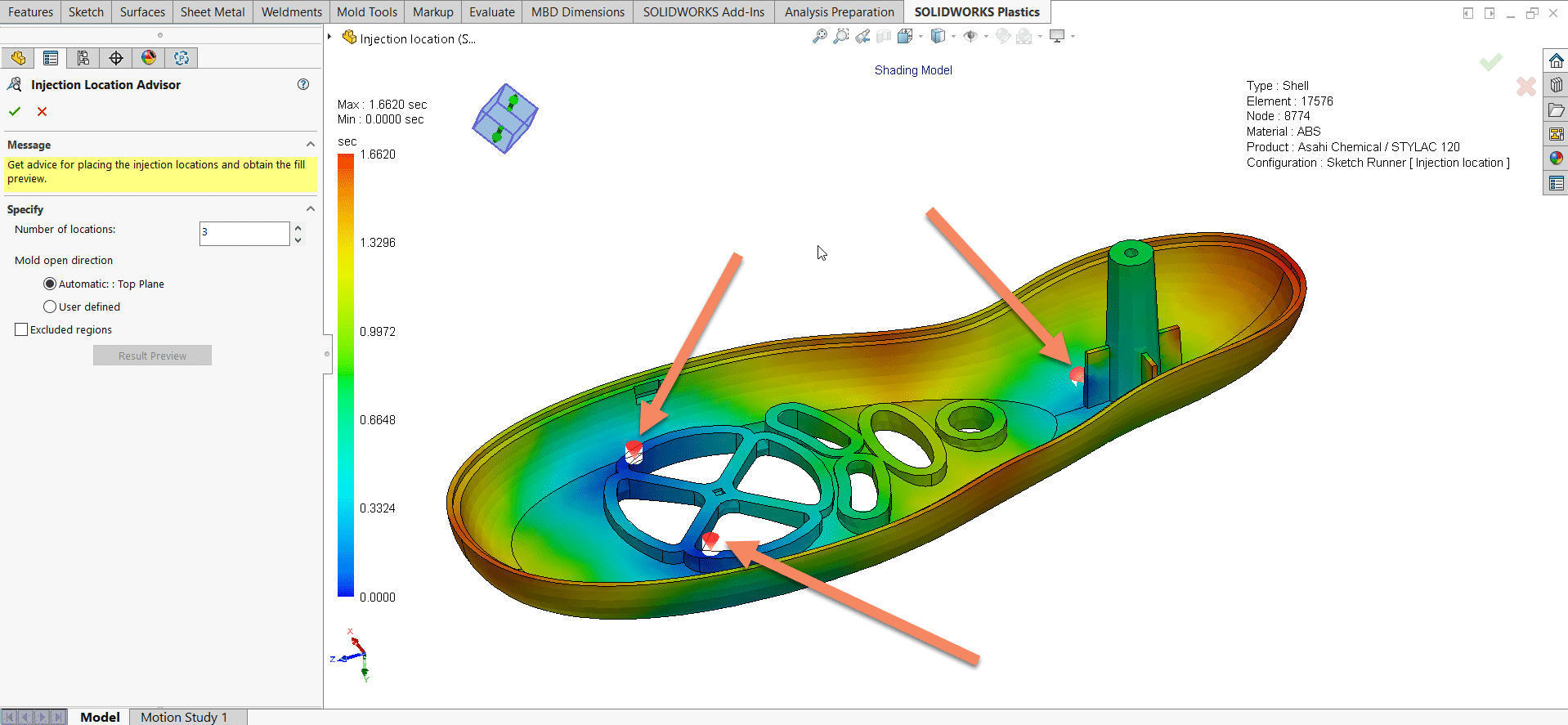Open the DisplayManager color ball tab
Viewport: 1568px width, 725px height.
[149, 58]
